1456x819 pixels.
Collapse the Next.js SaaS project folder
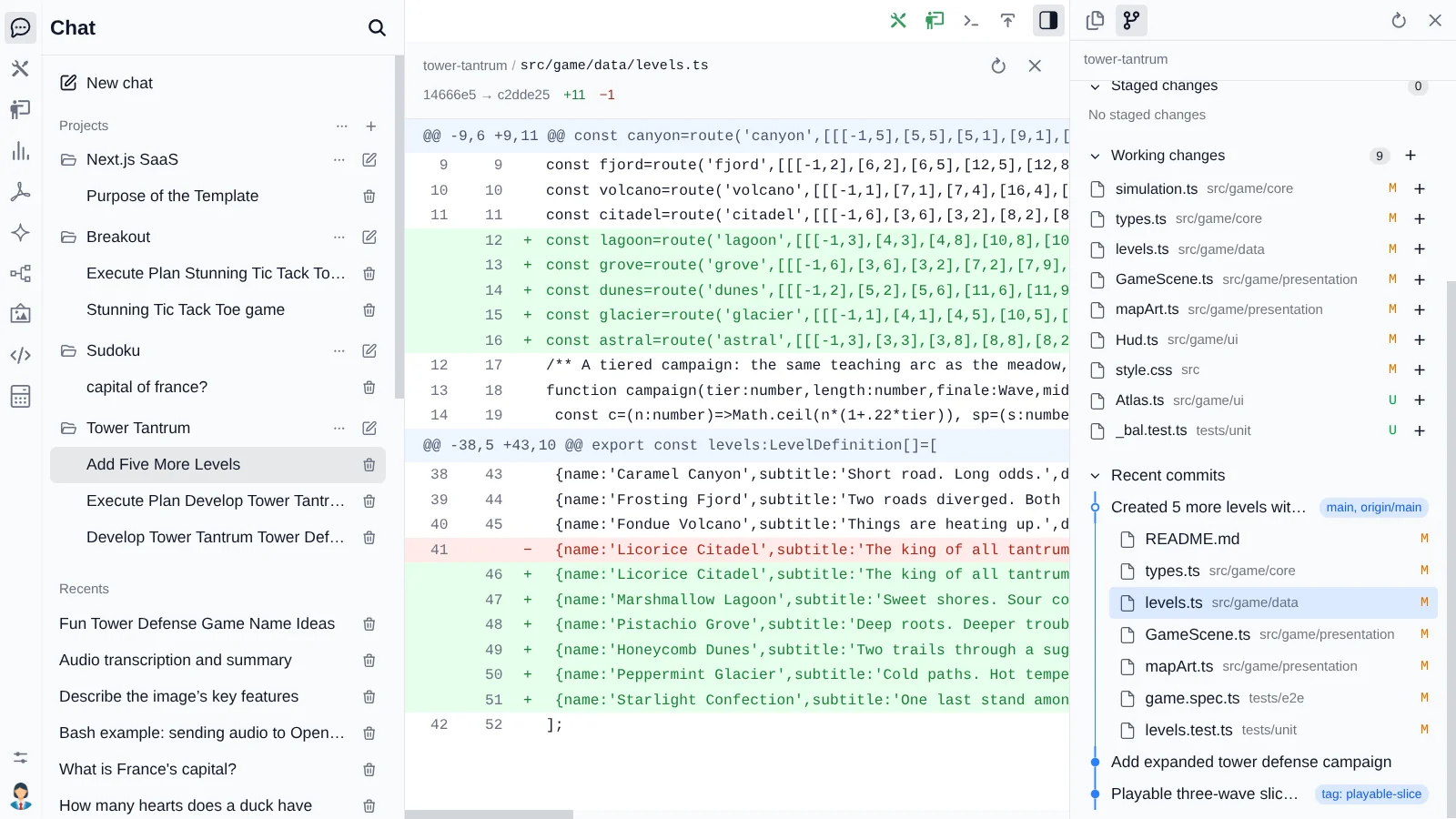click(x=68, y=159)
